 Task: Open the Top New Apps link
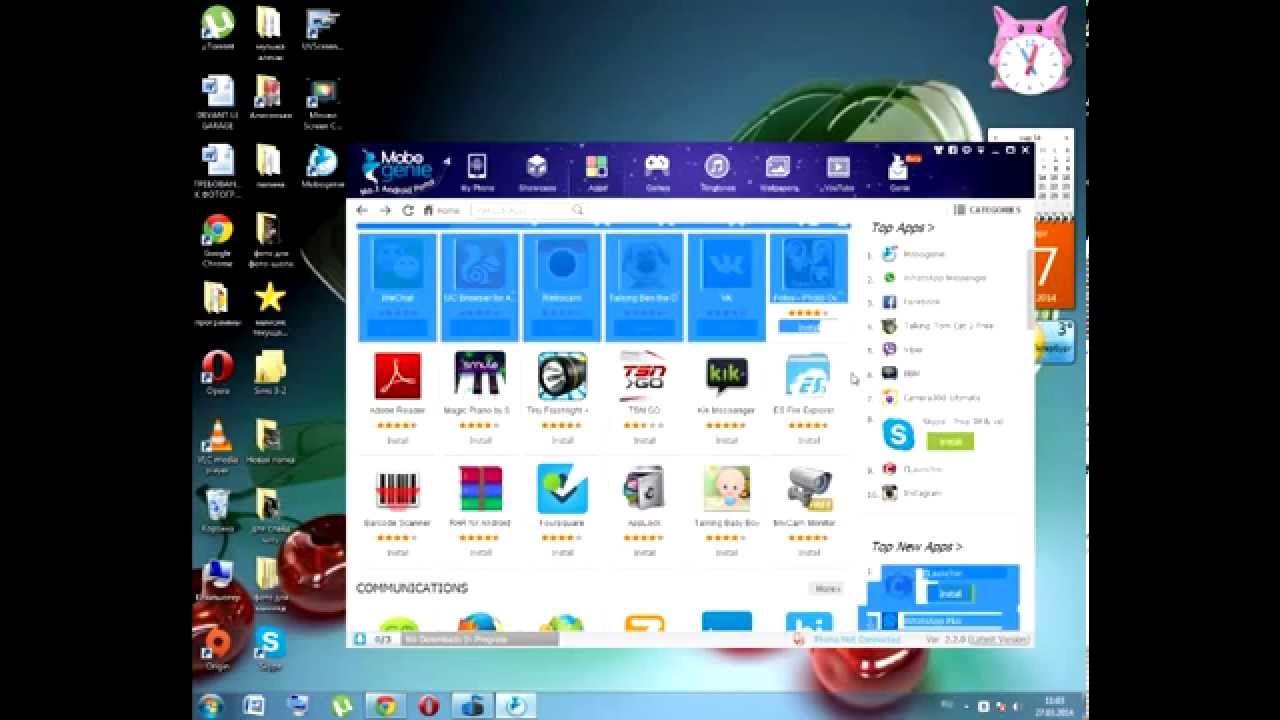point(916,547)
